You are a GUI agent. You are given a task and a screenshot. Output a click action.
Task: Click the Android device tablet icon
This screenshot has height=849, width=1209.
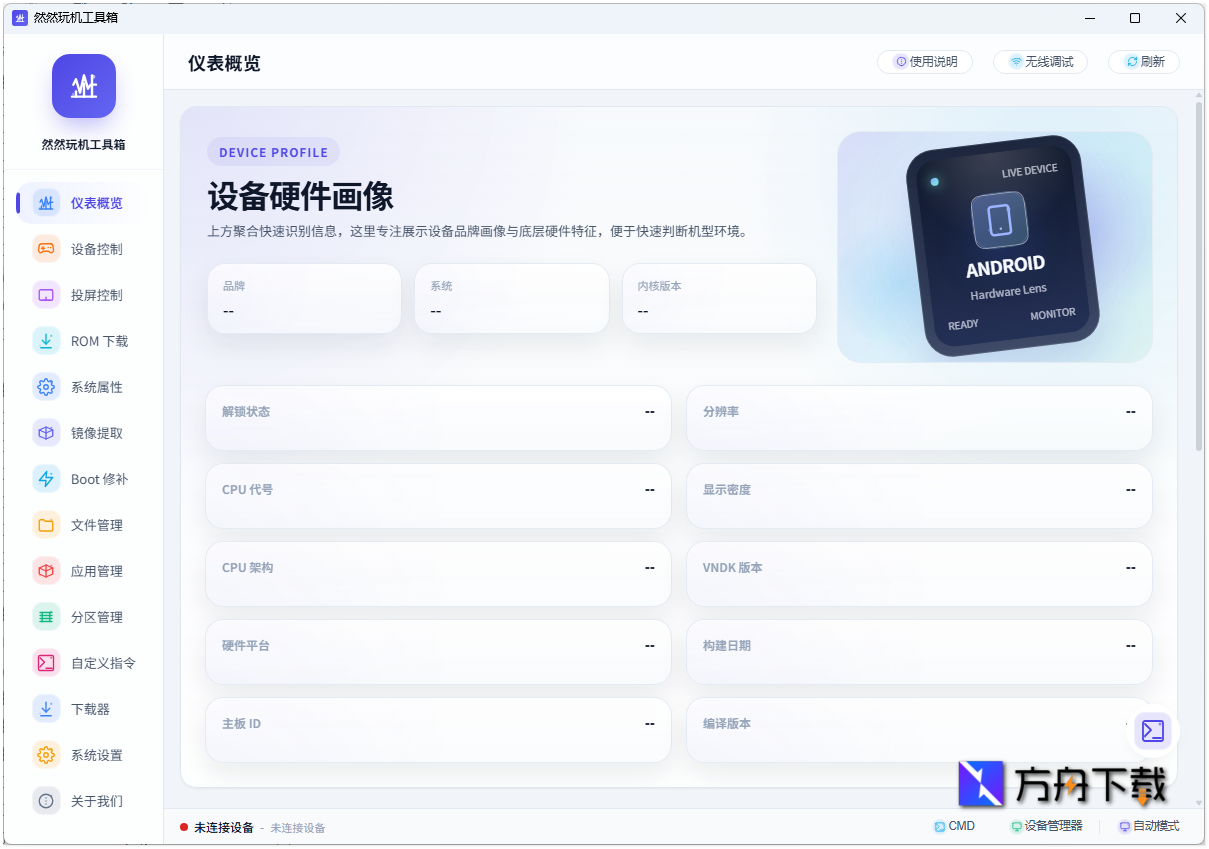pos(1000,220)
